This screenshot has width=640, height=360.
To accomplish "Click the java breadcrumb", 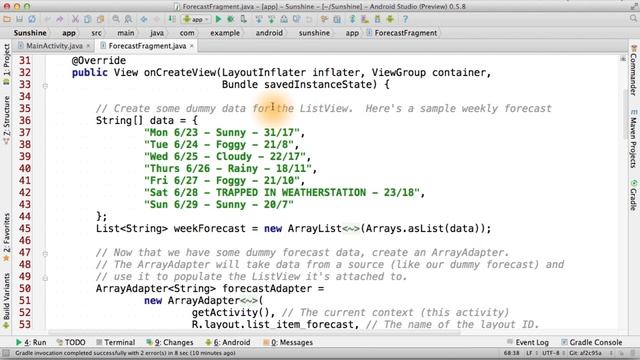I will [157, 33].
